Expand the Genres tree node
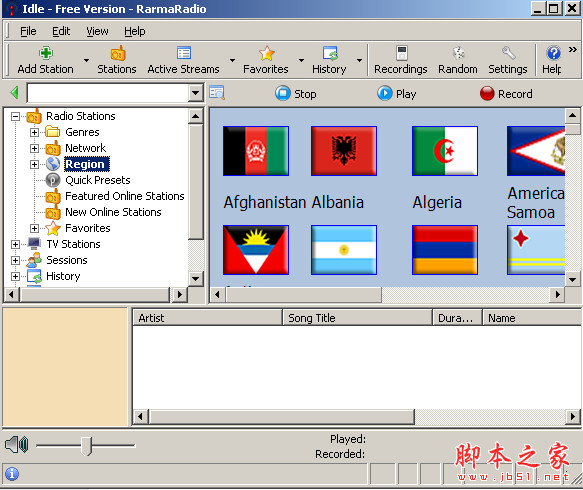This screenshot has height=490, width=583. (x=34, y=132)
